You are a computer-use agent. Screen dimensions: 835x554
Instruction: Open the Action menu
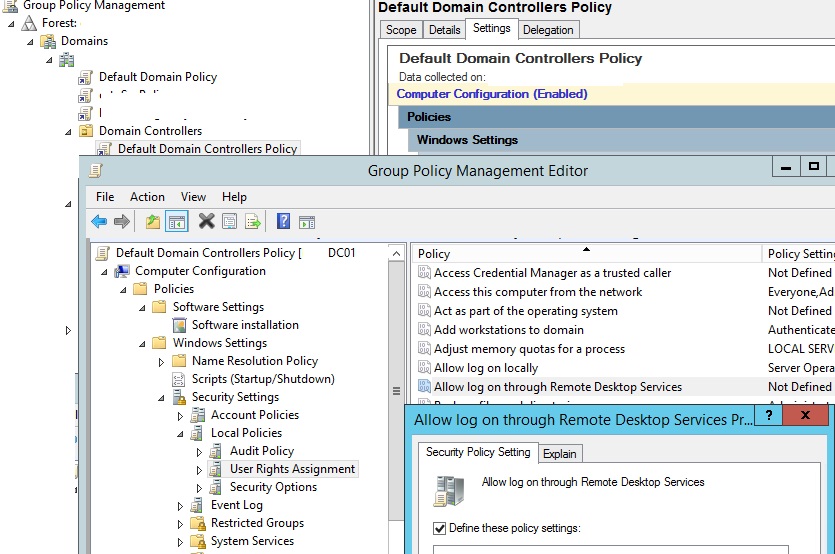[147, 197]
